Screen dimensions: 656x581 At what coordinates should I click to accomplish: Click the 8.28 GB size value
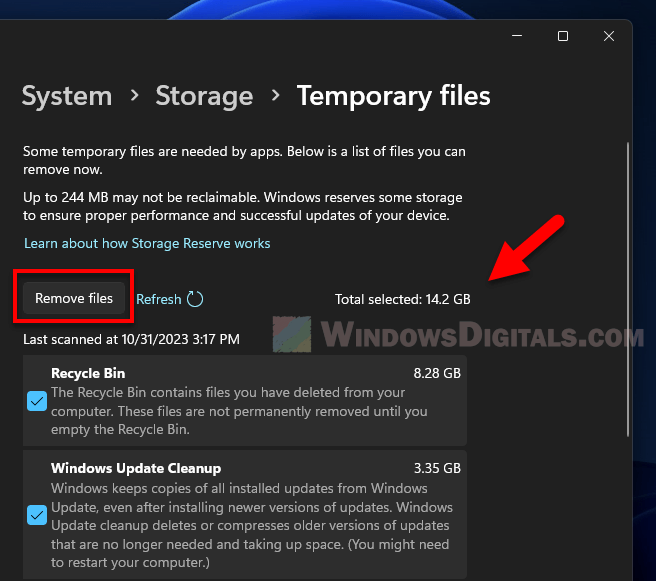point(437,373)
